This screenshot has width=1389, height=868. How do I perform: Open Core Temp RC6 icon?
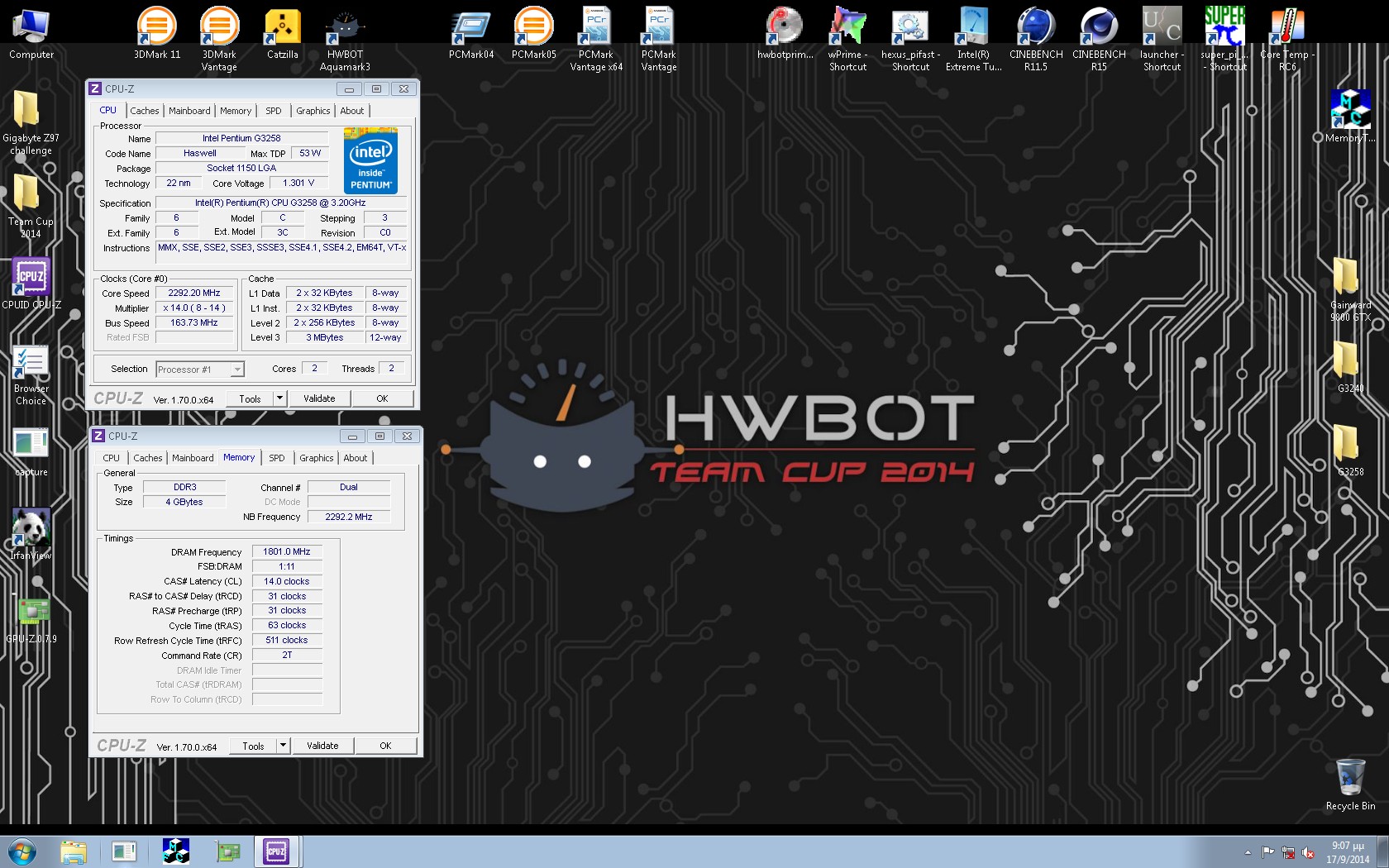point(1287,39)
